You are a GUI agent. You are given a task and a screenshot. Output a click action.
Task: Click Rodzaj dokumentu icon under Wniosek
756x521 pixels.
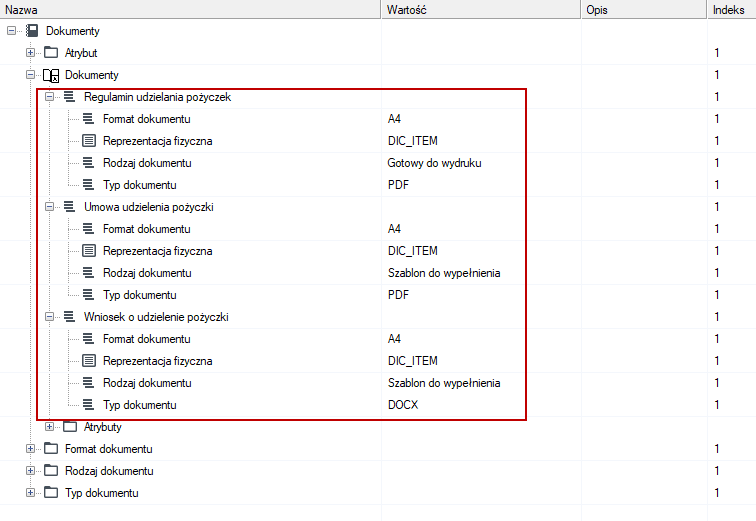point(88,383)
